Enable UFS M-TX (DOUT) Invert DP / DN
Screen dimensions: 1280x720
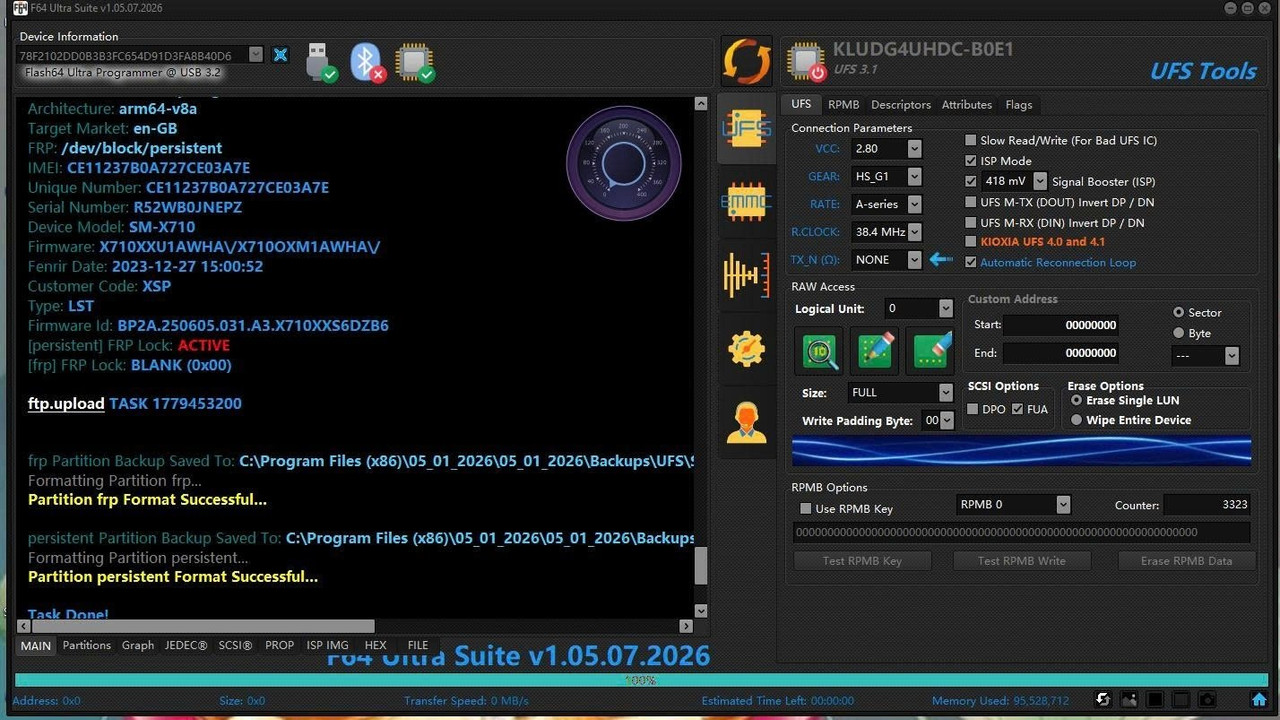point(971,202)
